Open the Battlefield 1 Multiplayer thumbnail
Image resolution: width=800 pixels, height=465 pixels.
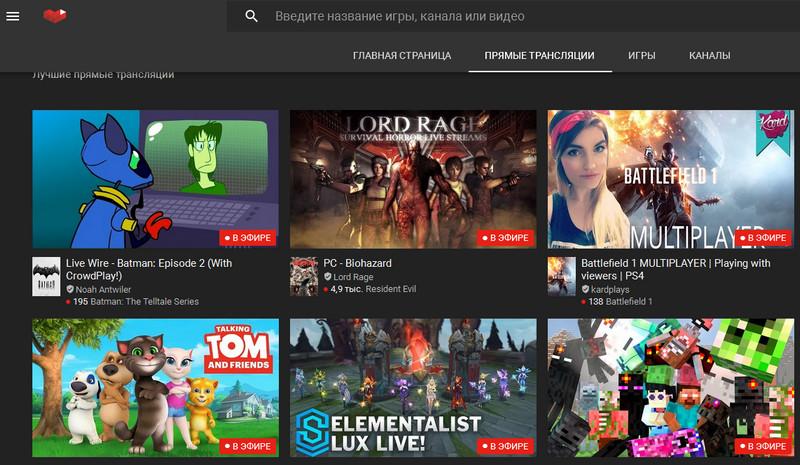click(671, 179)
